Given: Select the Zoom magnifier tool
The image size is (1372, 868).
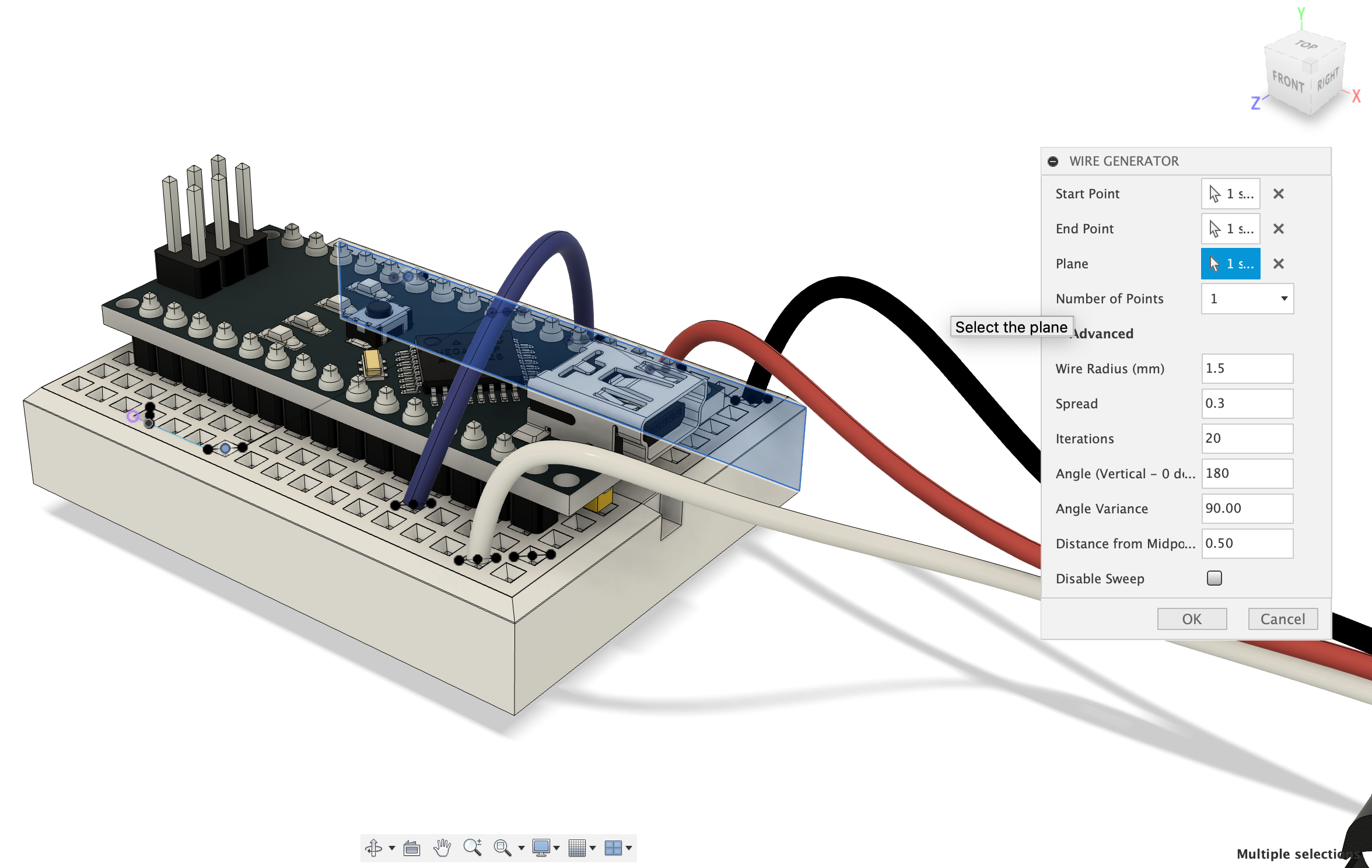Looking at the screenshot, I should tap(472, 848).
